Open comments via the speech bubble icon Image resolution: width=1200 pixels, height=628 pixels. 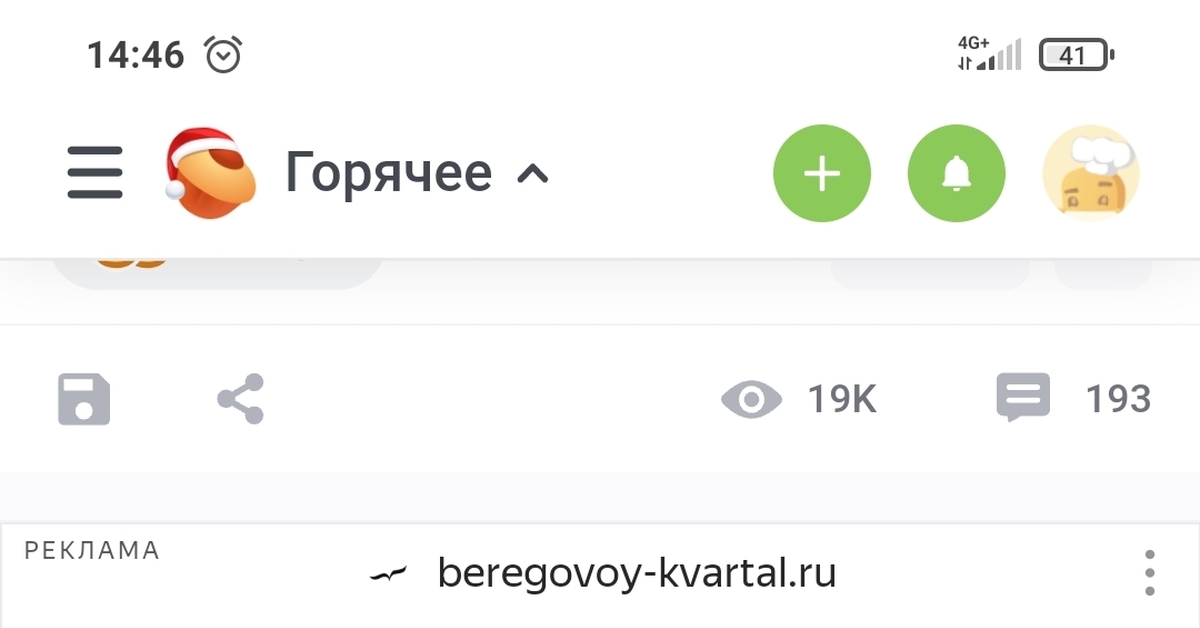[x=1023, y=397]
